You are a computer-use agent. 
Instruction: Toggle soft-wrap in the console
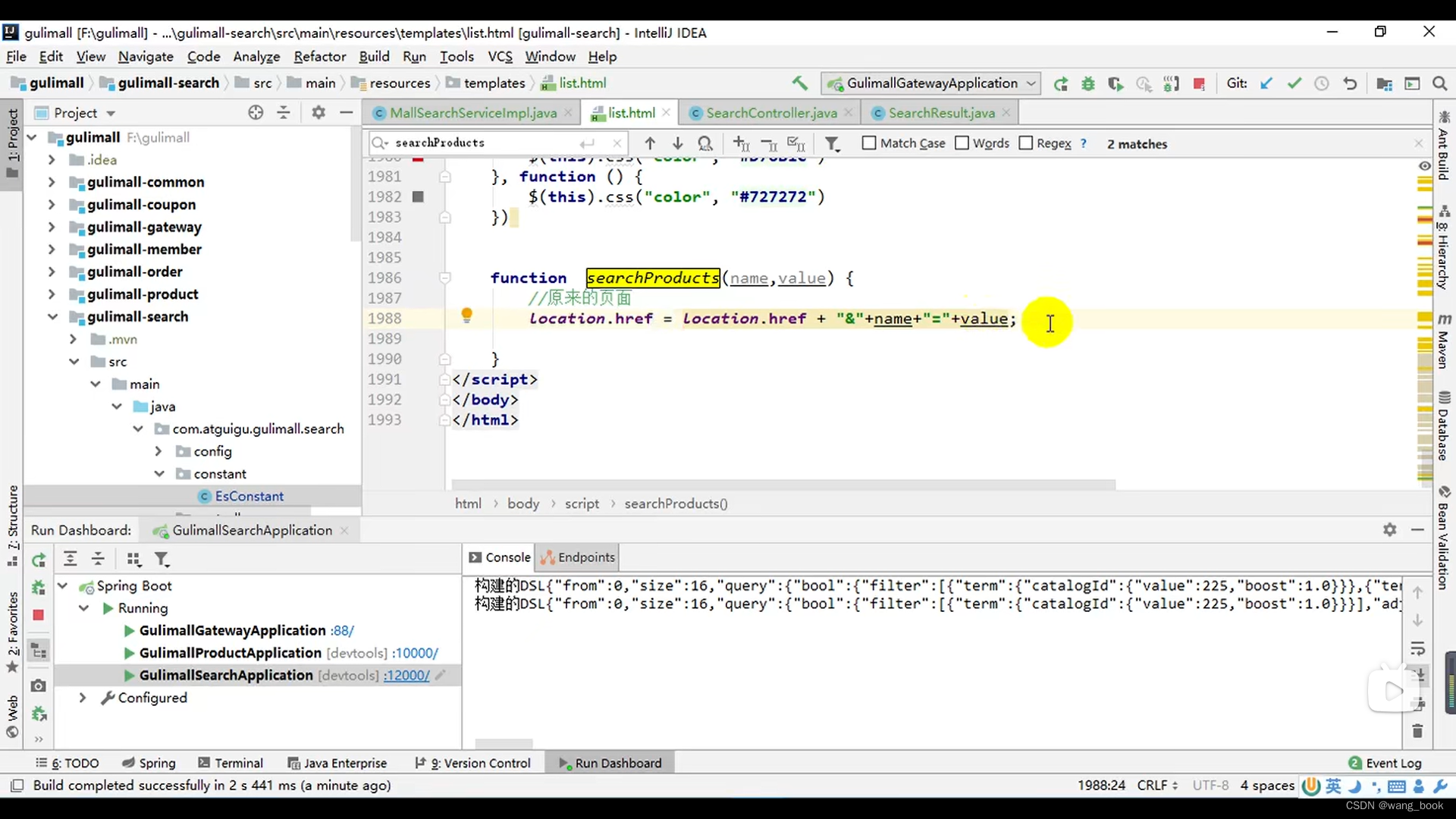[1417, 649]
